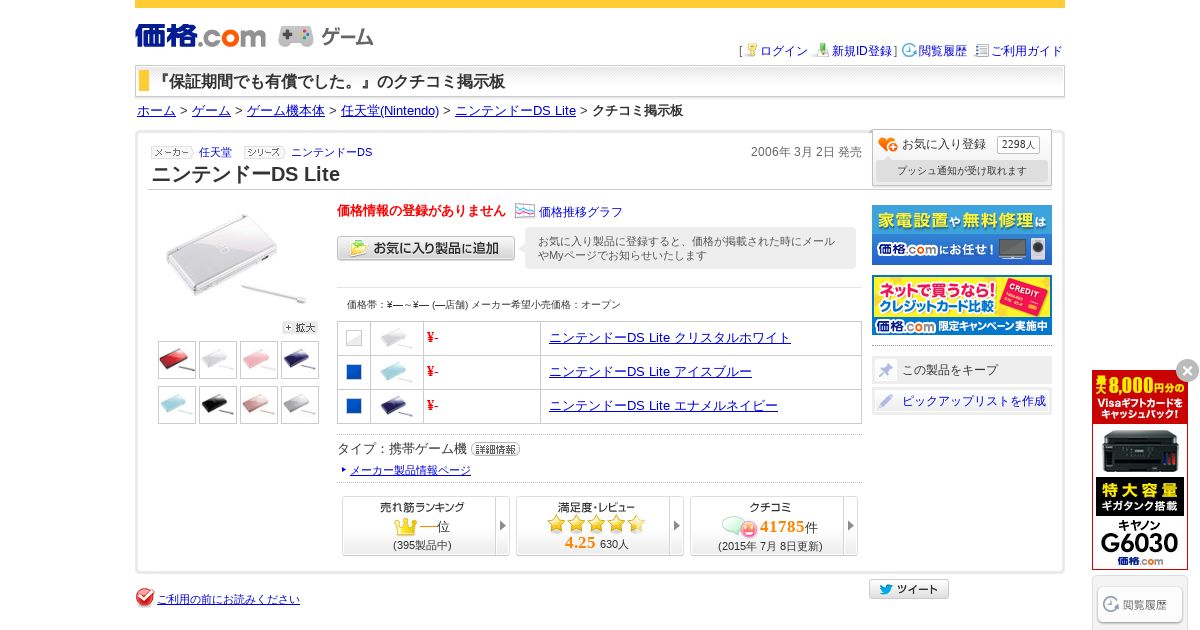Click お気に入り製品に追加 button
The height and width of the screenshot is (630, 1200).
(426, 248)
